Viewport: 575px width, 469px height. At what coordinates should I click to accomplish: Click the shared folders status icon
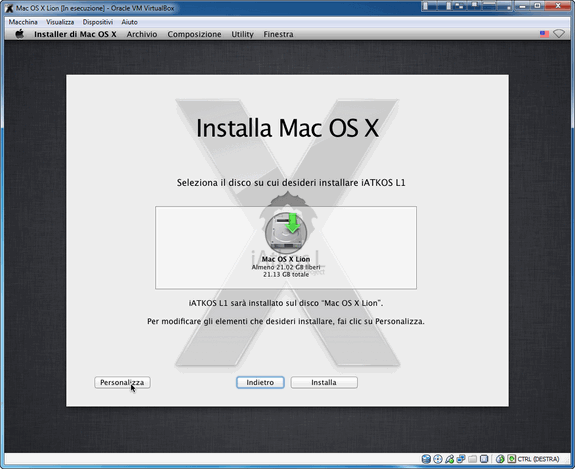[x=472, y=459]
